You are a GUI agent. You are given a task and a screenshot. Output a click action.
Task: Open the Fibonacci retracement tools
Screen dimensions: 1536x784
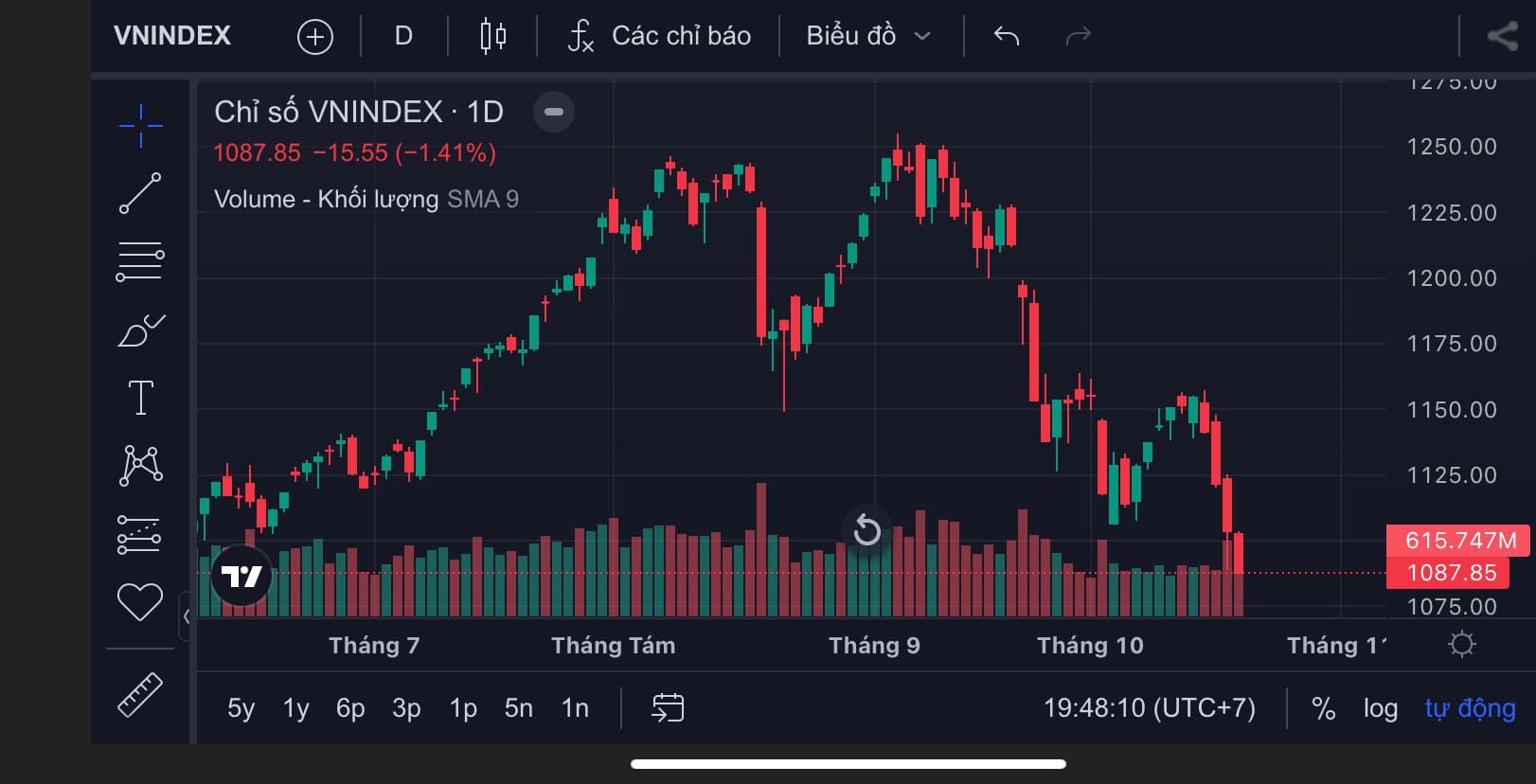[x=140, y=261]
